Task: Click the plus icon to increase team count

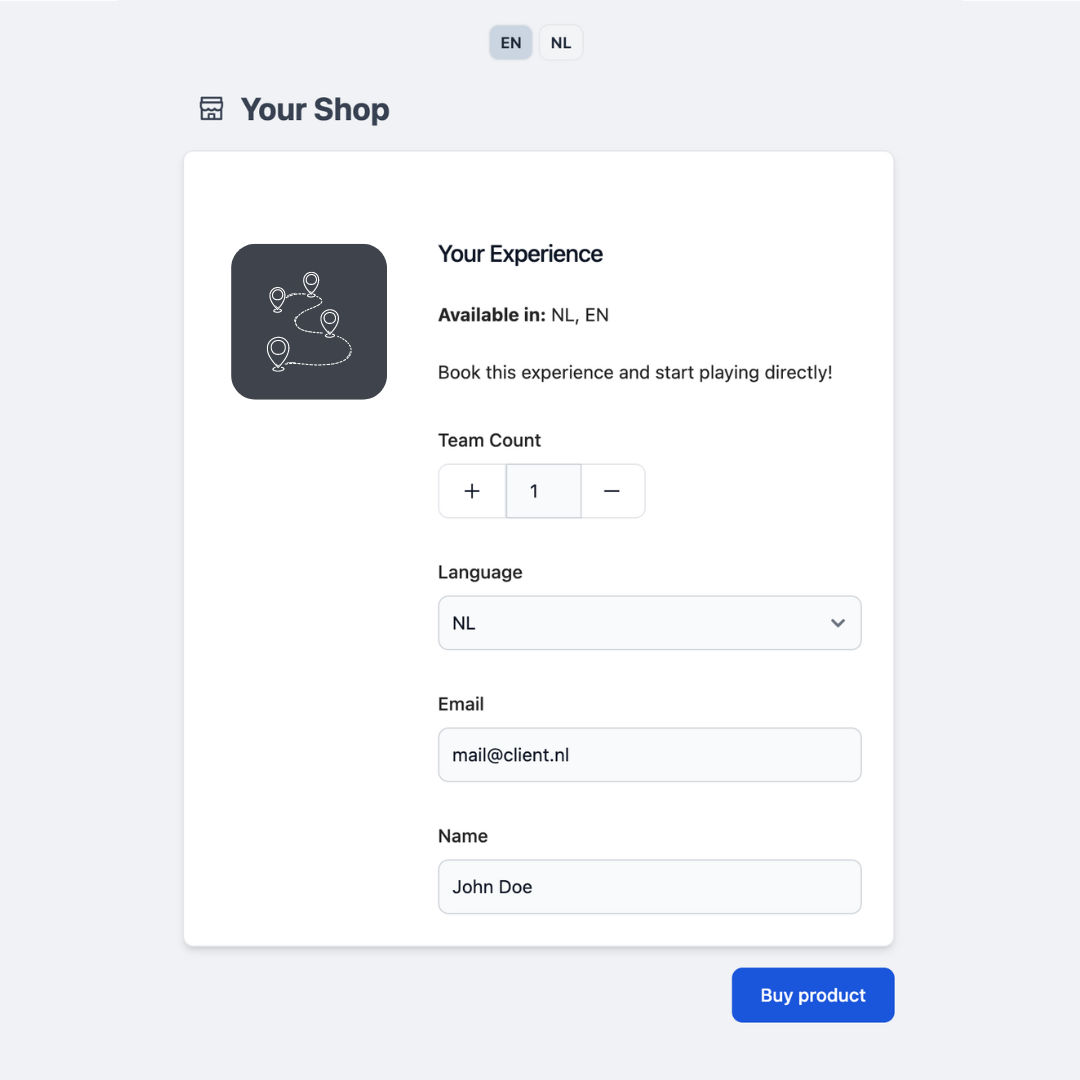Action: tap(472, 491)
